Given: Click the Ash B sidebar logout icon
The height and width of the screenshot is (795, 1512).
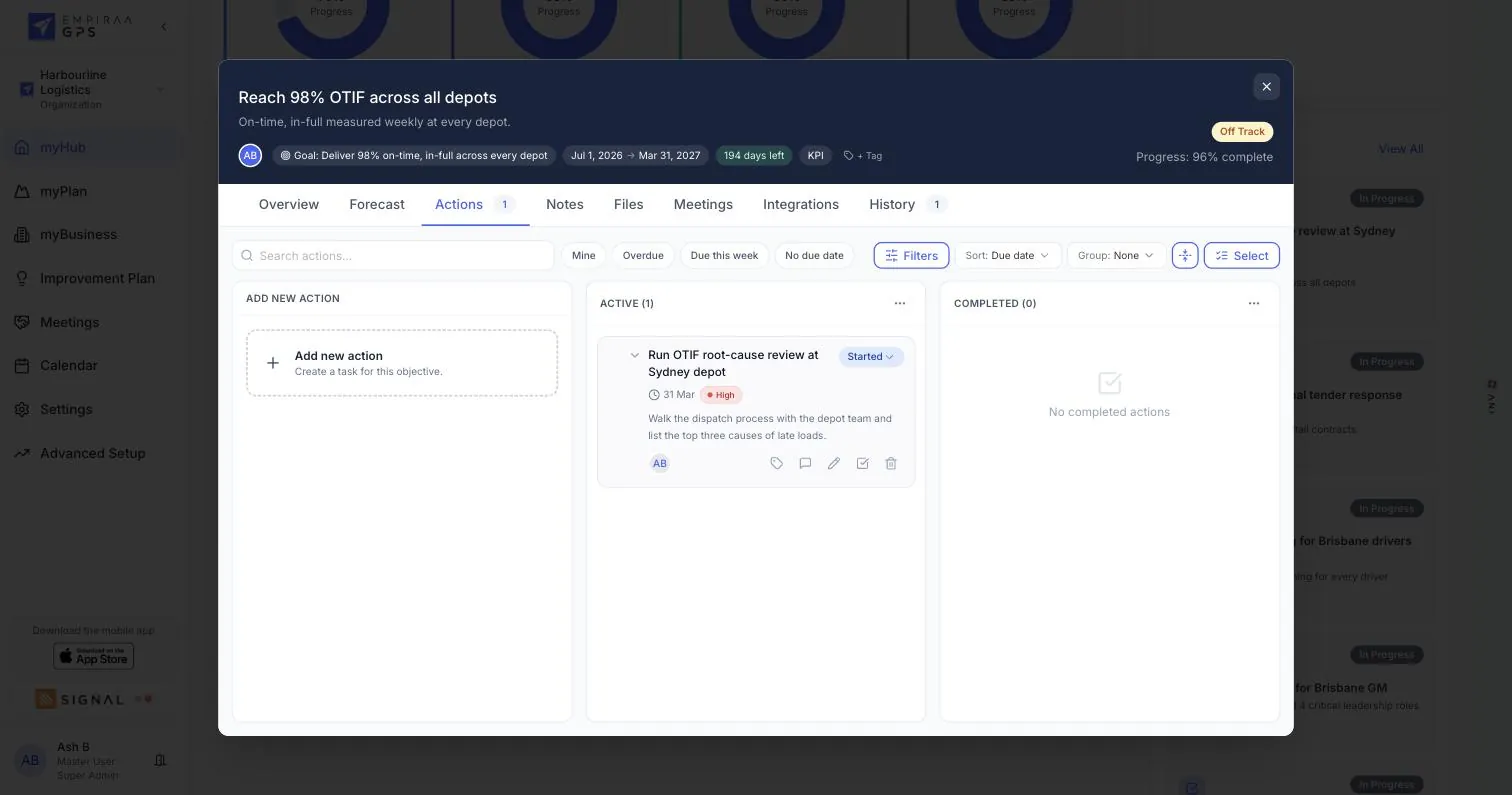Looking at the screenshot, I should click(160, 761).
